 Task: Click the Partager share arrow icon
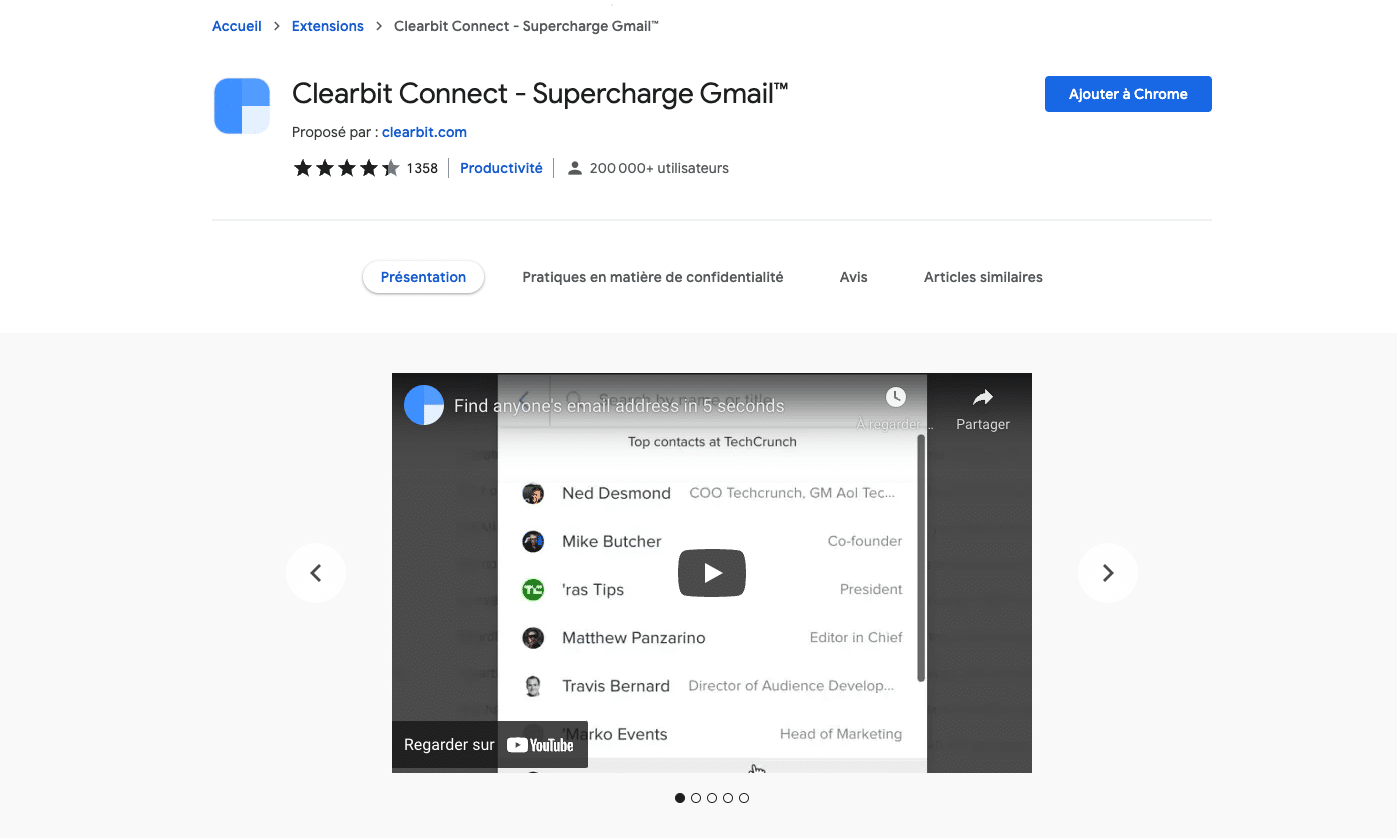click(983, 397)
